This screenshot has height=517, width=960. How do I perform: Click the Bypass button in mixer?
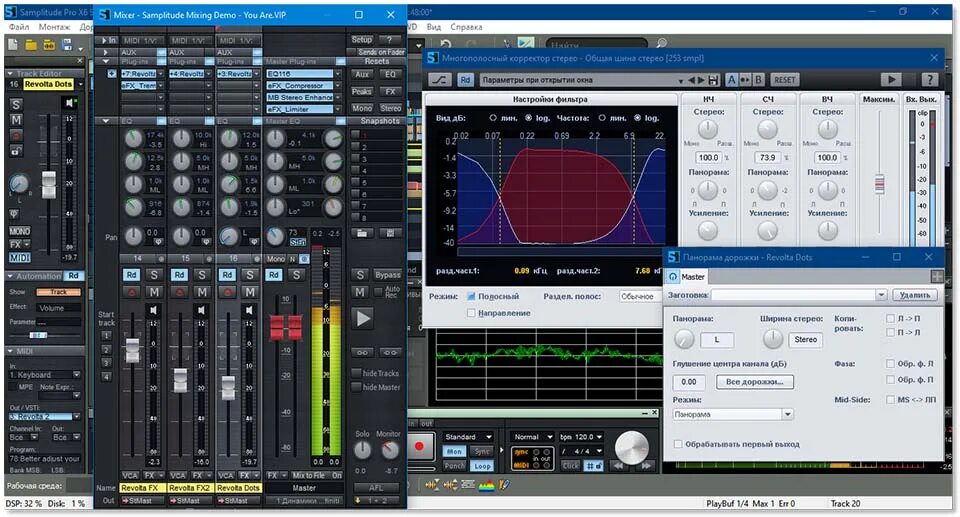[x=388, y=275]
